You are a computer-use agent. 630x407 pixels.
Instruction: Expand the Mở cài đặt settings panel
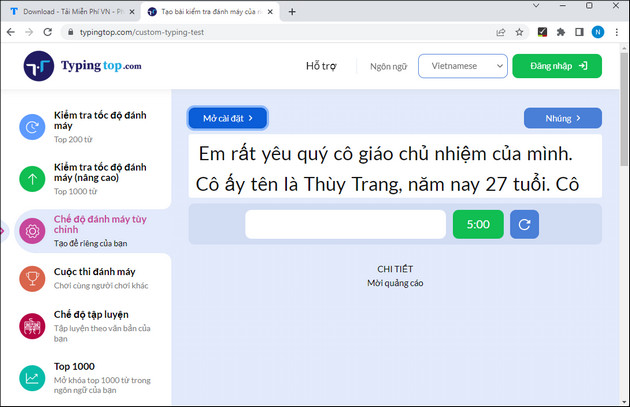[x=227, y=118]
